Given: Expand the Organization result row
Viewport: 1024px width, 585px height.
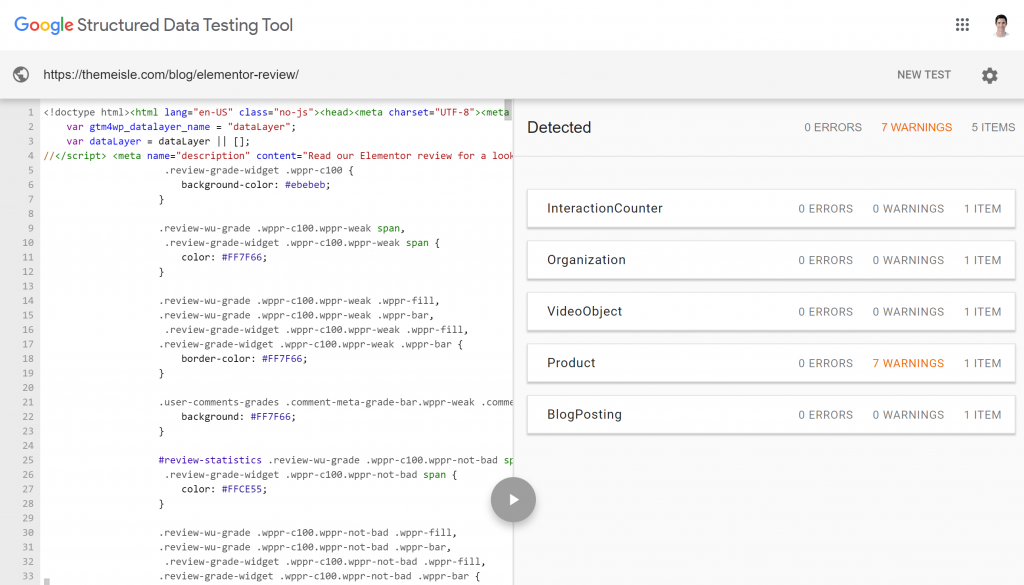Looking at the screenshot, I should pyautogui.click(x=586, y=260).
